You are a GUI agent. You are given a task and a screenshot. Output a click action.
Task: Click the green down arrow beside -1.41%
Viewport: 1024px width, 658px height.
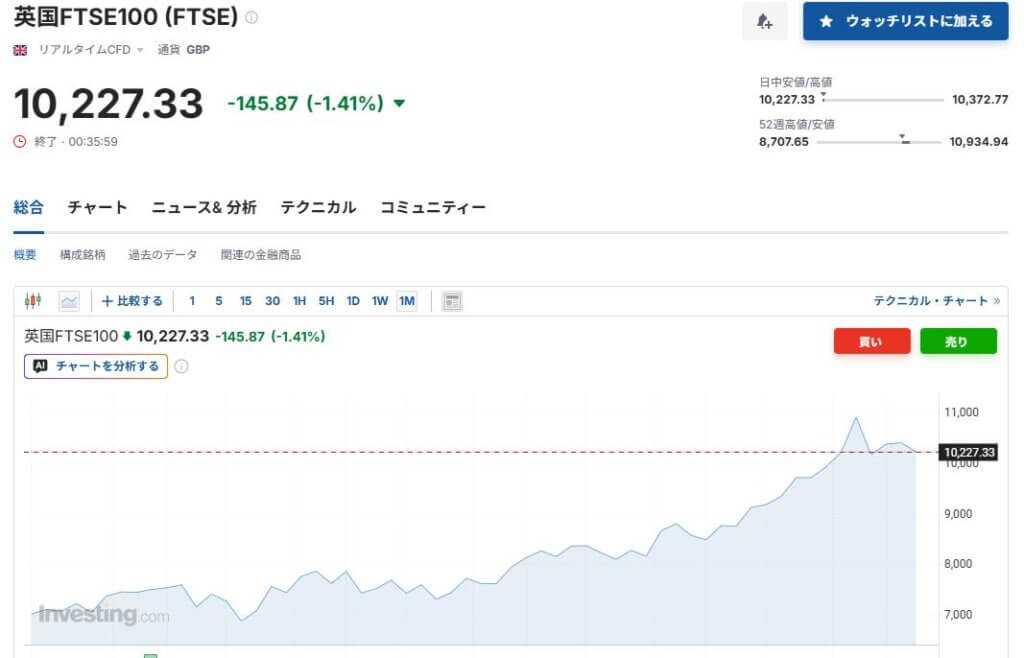pos(400,103)
